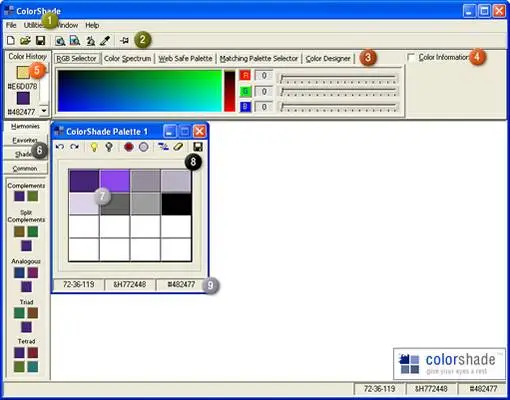Select the eraser icon in palette toolbar
The width and height of the screenshot is (510, 400).
(x=178, y=147)
